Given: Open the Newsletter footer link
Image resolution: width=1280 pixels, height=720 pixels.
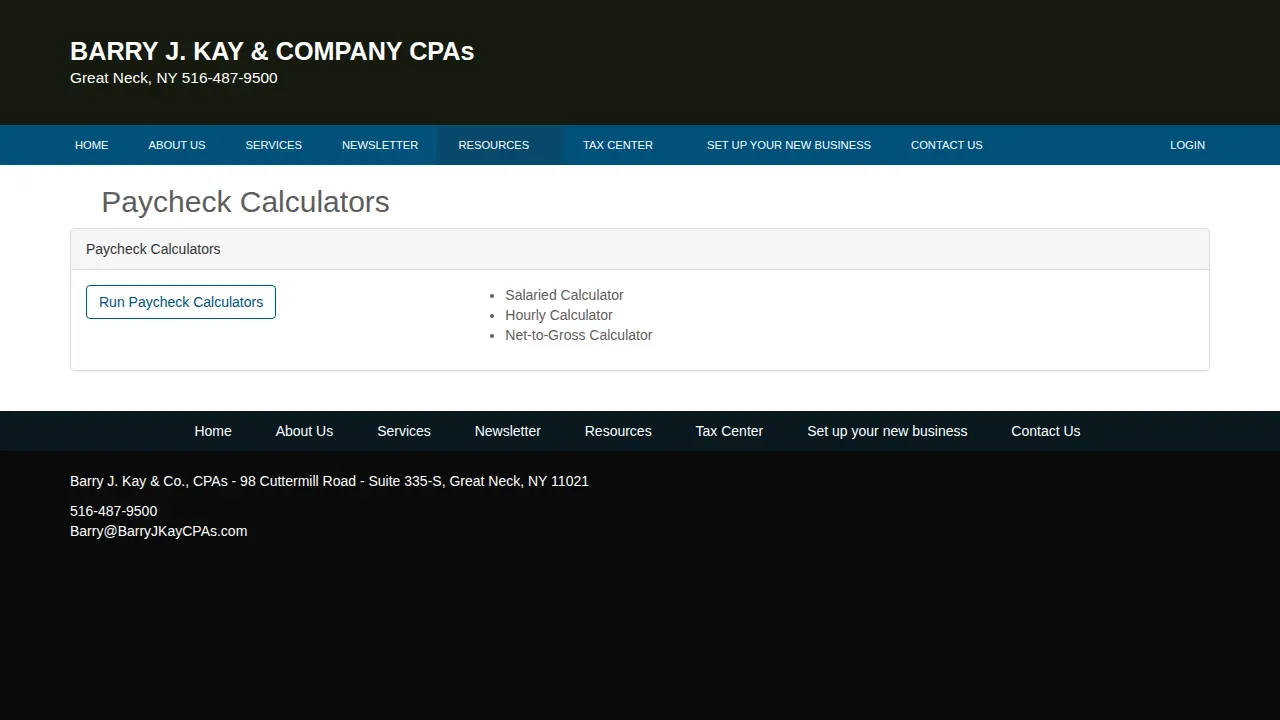Looking at the screenshot, I should click(x=508, y=431).
